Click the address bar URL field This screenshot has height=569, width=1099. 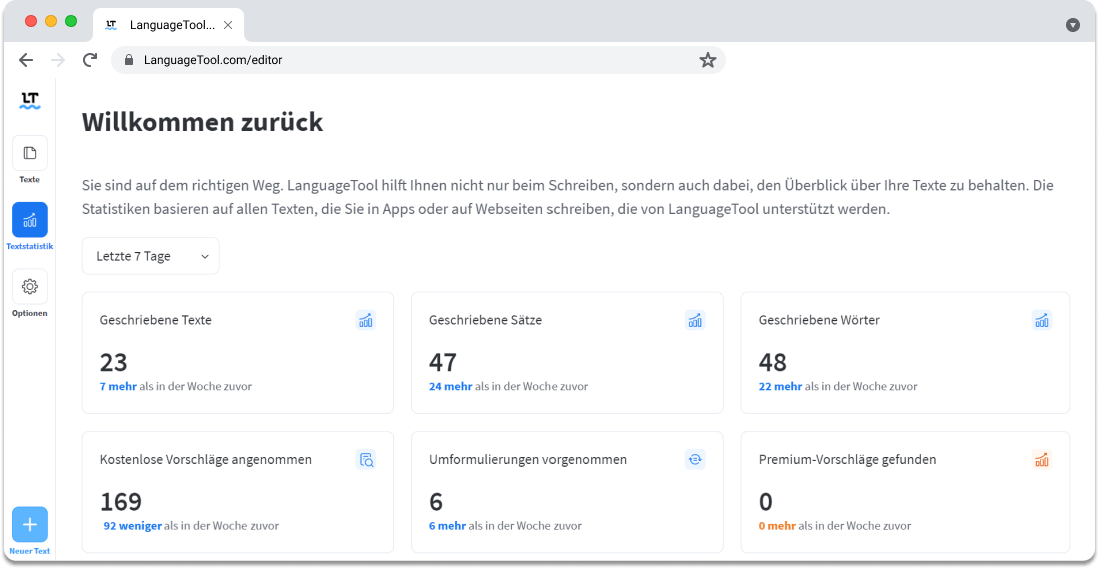point(418,60)
